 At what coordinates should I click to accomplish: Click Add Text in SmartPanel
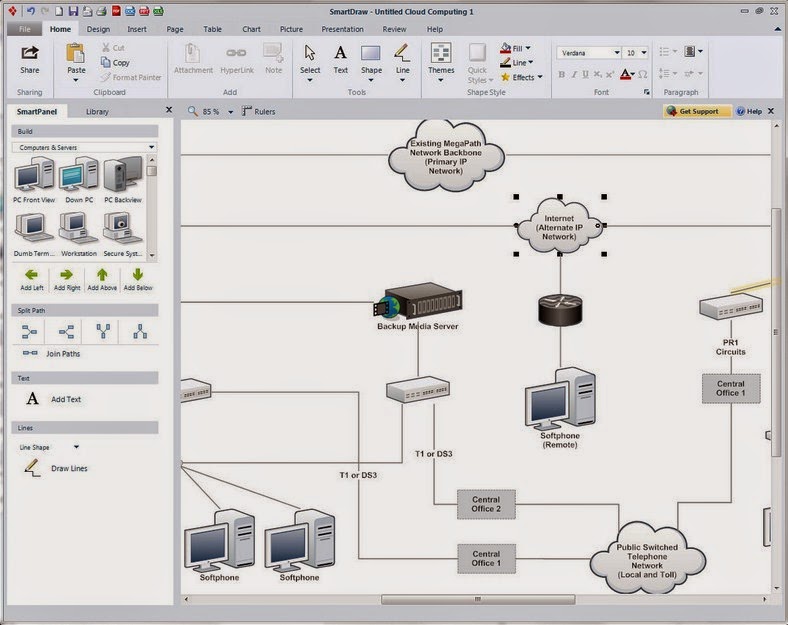[x=53, y=399]
